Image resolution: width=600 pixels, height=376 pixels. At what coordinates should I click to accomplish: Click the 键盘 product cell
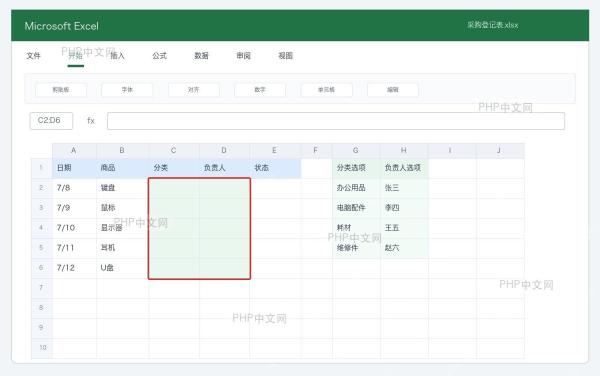122,188
